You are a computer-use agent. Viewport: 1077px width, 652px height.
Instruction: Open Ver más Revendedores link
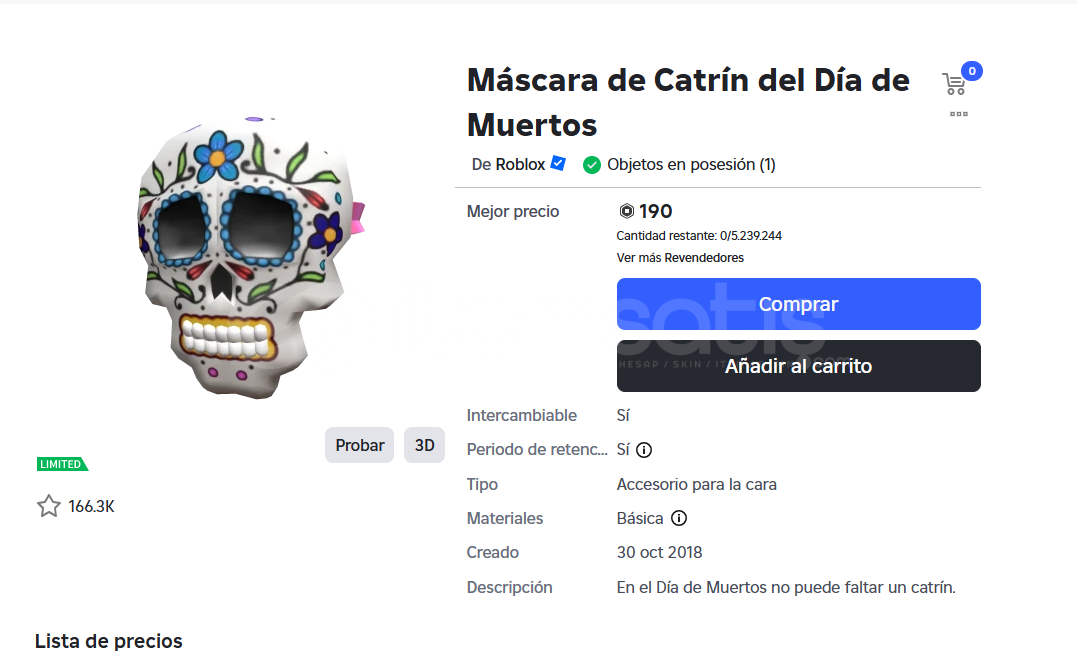click(680, 257)
